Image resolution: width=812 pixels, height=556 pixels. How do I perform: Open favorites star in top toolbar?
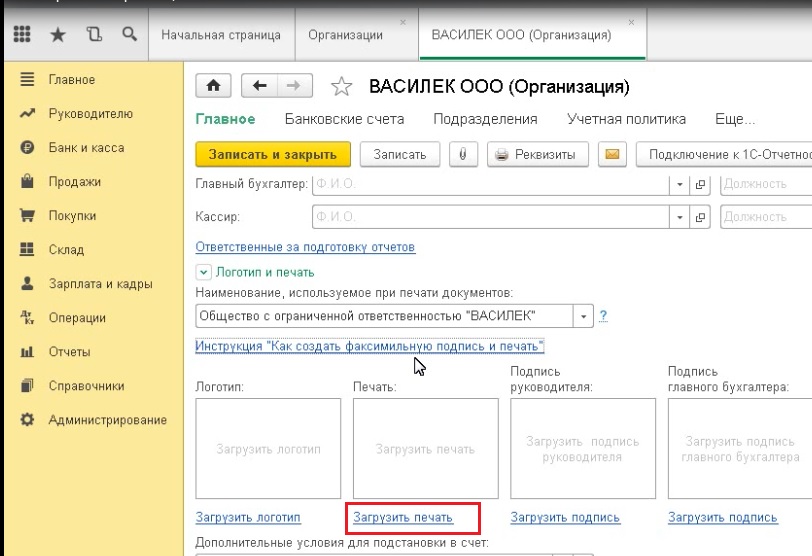[x=57, y=35]
